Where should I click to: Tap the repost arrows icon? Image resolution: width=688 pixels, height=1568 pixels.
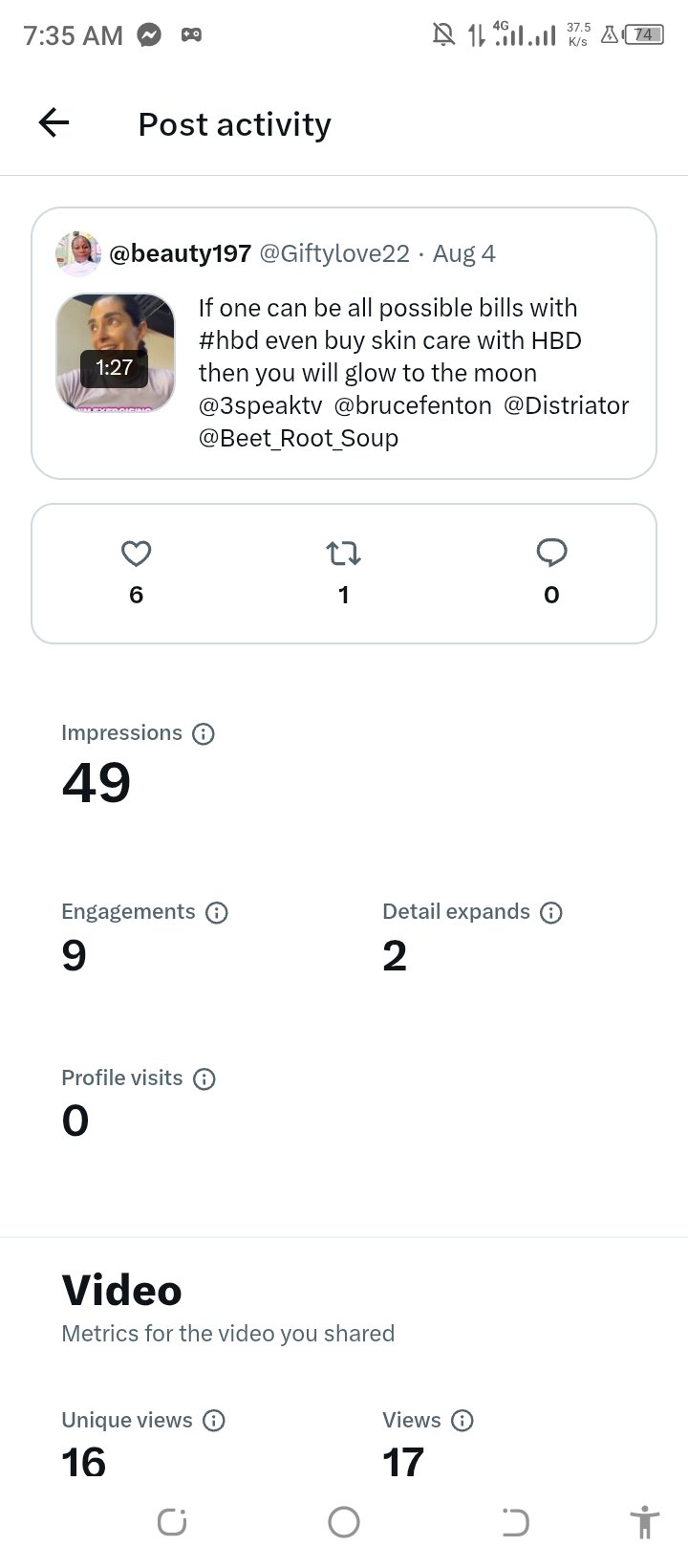click(x=343, y=553)
